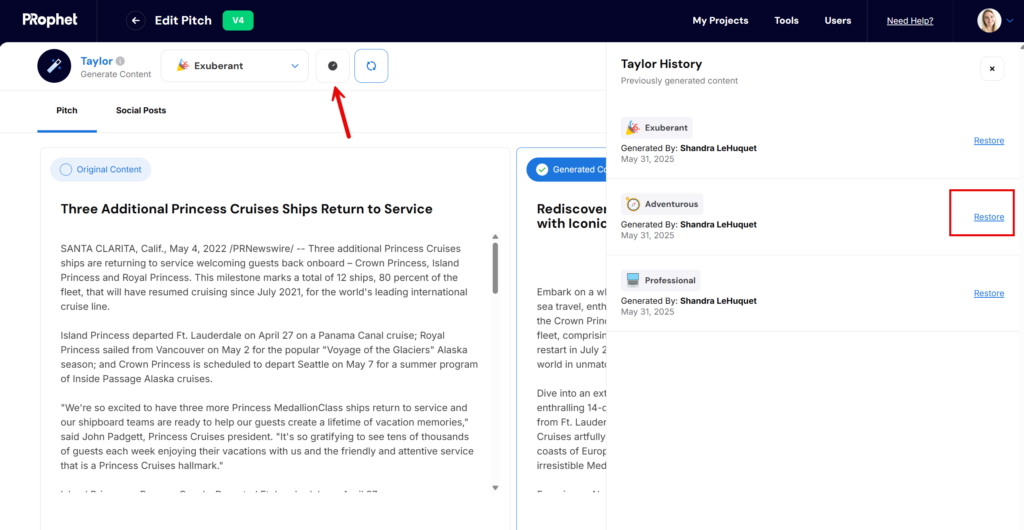Click the Need Help? link
The image size is (1024, 530).
click(910, 21)
